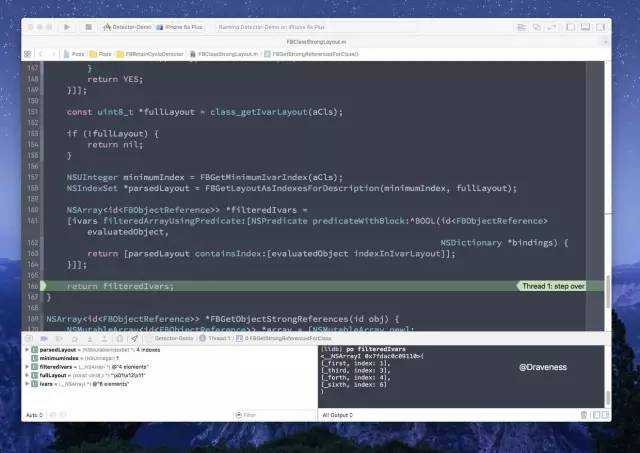640x453 pixels.
Task: Expand the filteredIvars variable
Action: pos(27,367)
